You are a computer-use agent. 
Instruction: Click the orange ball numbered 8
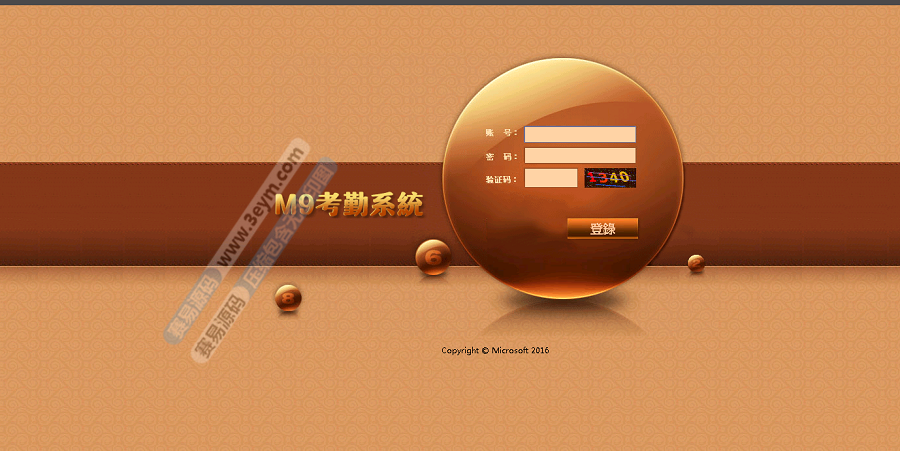point(288,297)
